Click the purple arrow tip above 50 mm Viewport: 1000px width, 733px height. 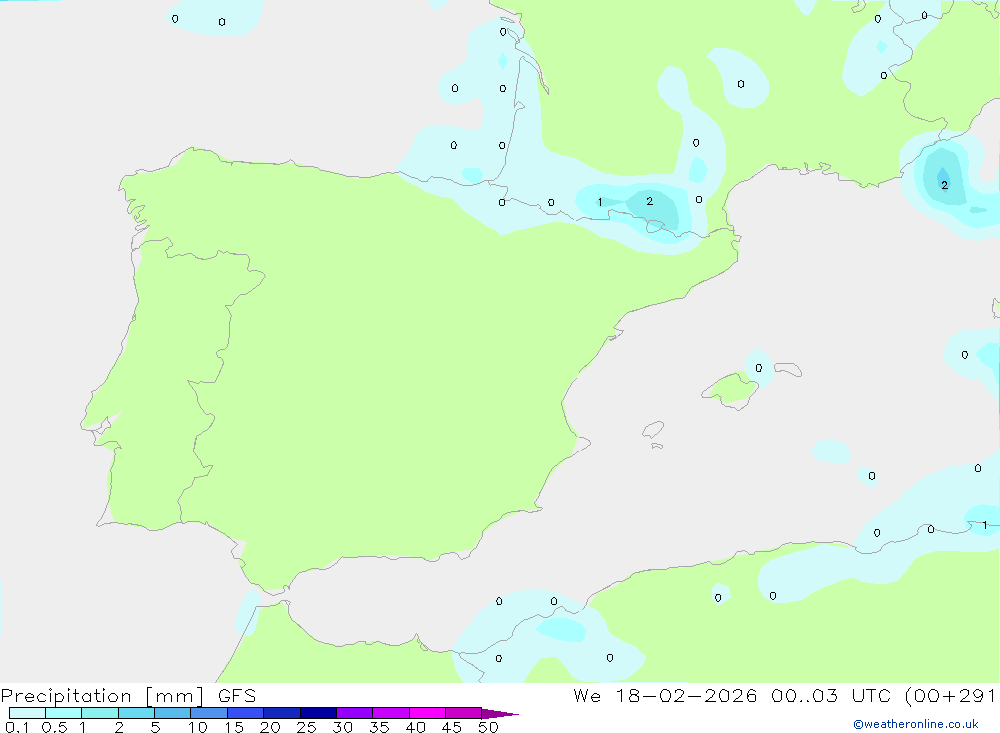coord(499,713)
